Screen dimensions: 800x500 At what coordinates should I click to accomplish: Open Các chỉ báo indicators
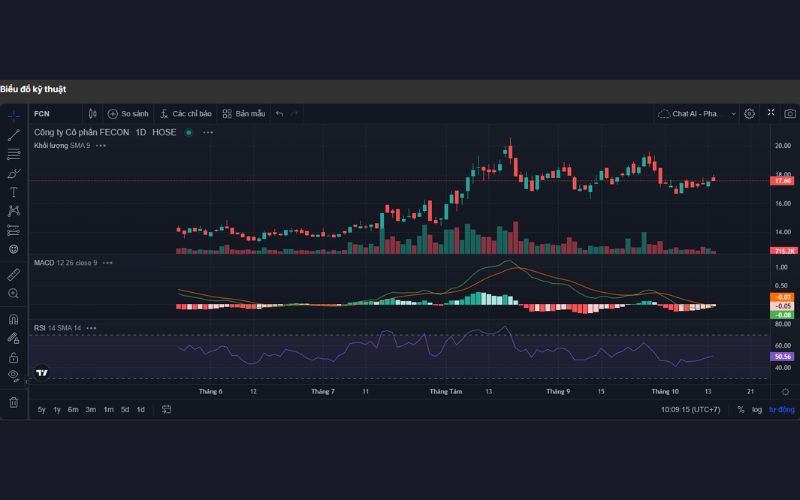pyautogui.click(x=187, y=114)
